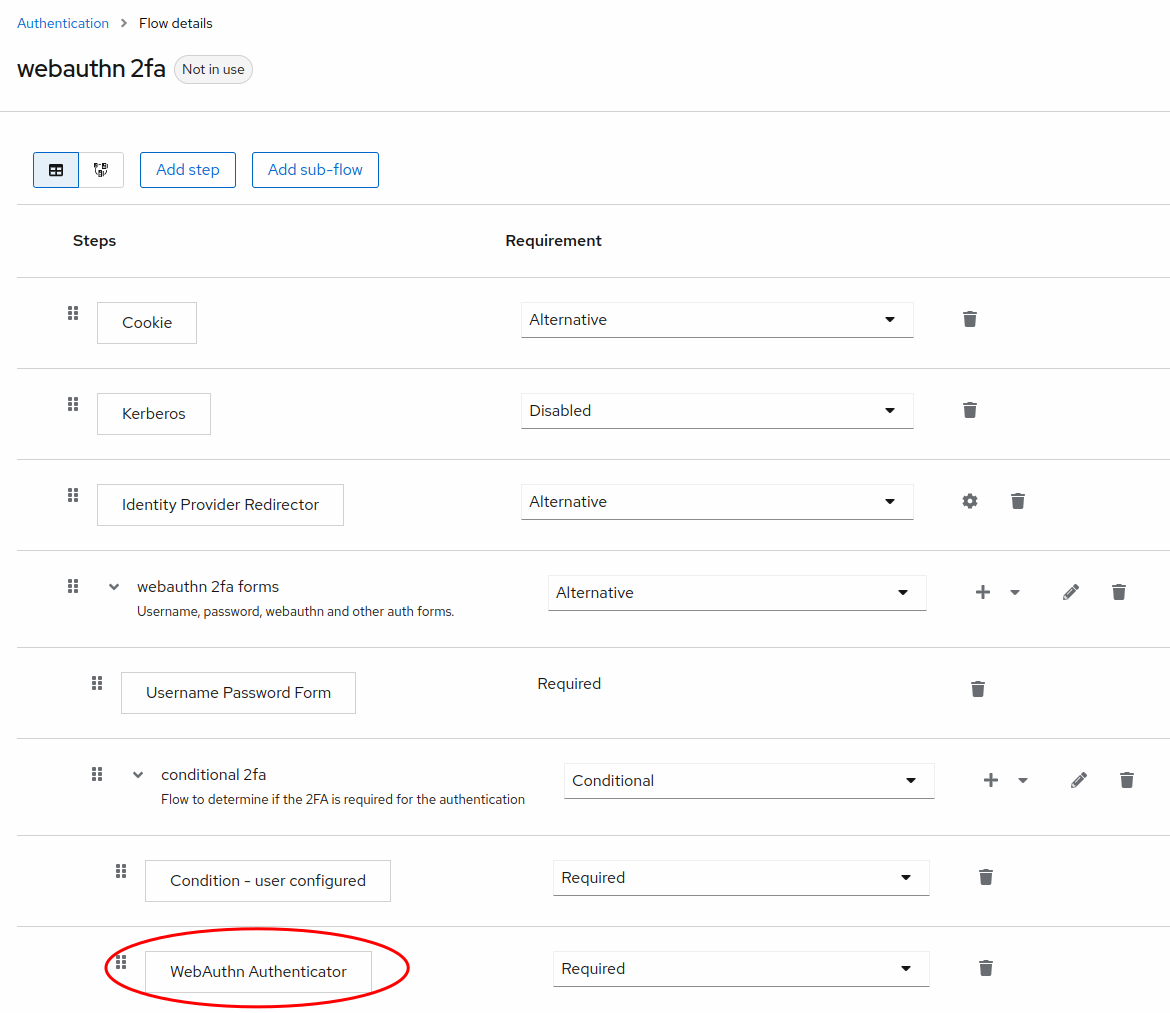Navigate back via the Authentication breadcrumb link

62,22
